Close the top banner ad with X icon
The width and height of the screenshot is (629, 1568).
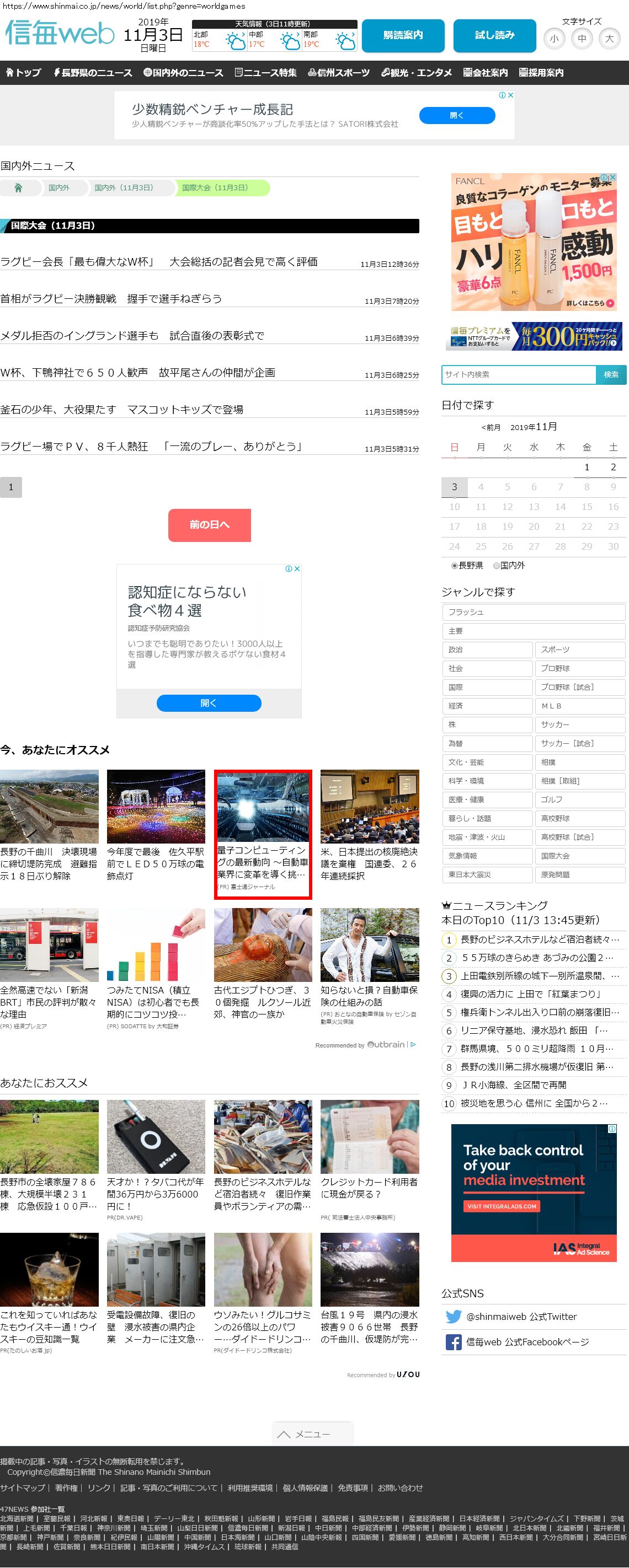click(511, 95)
